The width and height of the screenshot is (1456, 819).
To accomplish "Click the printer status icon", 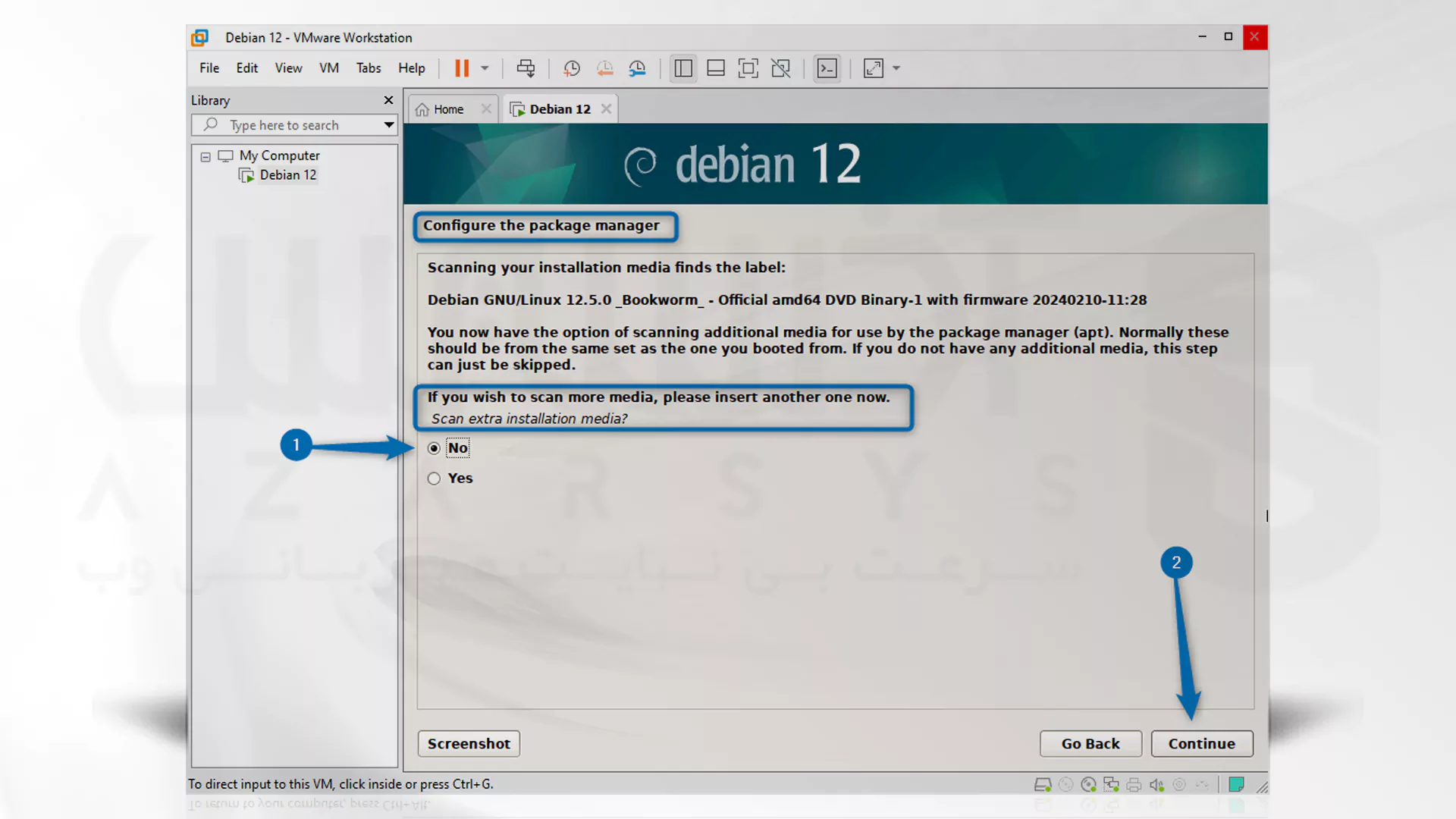I will point(1134,785).
